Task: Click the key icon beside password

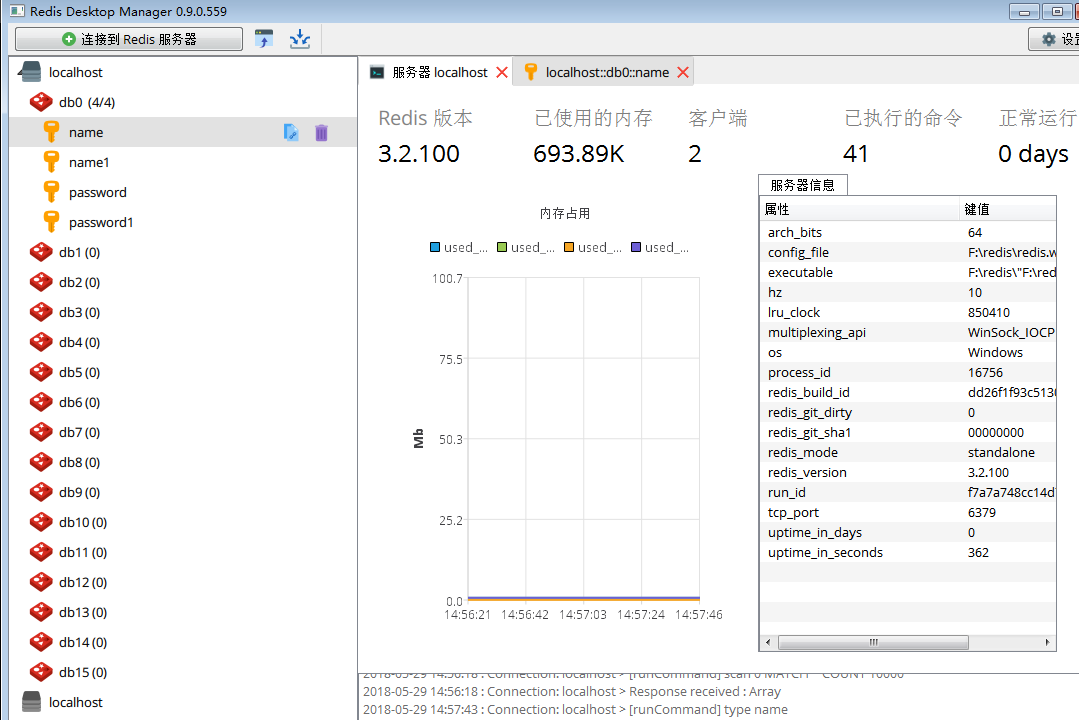Action: tap(51, 192)
